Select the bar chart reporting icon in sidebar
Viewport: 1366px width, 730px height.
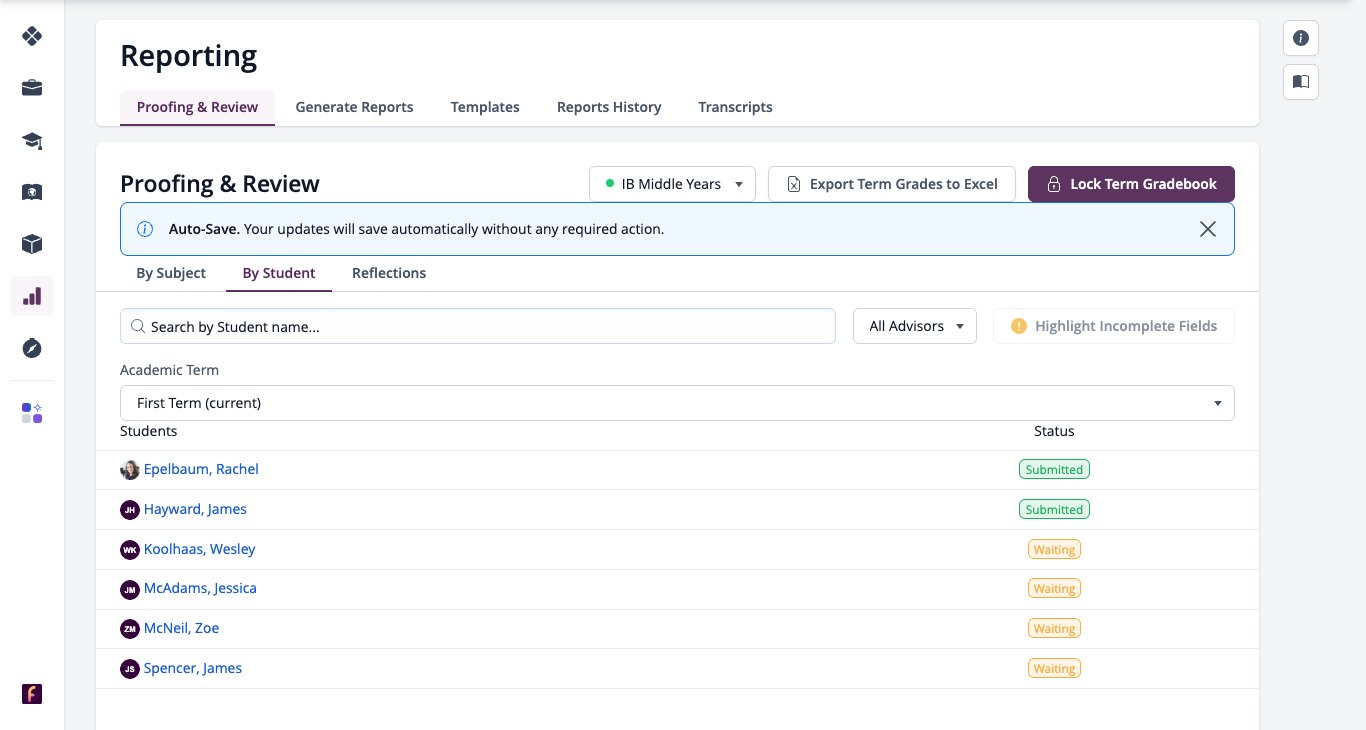click(x=32, y=296)
